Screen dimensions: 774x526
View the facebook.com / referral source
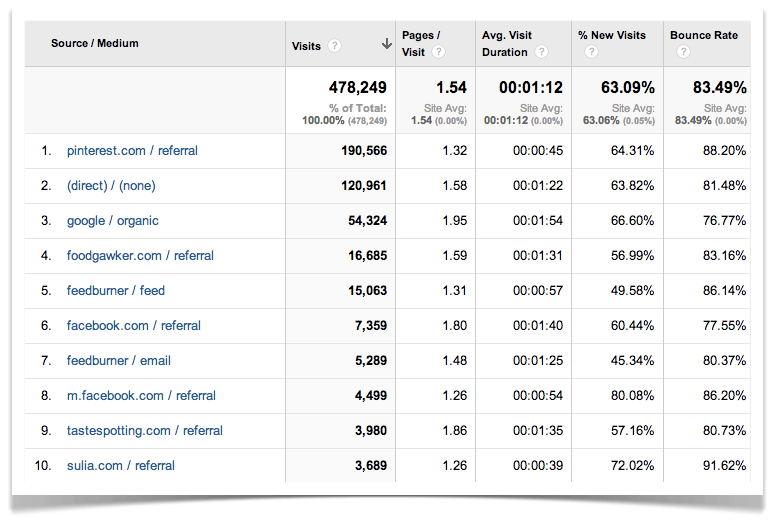click(134, 326)
